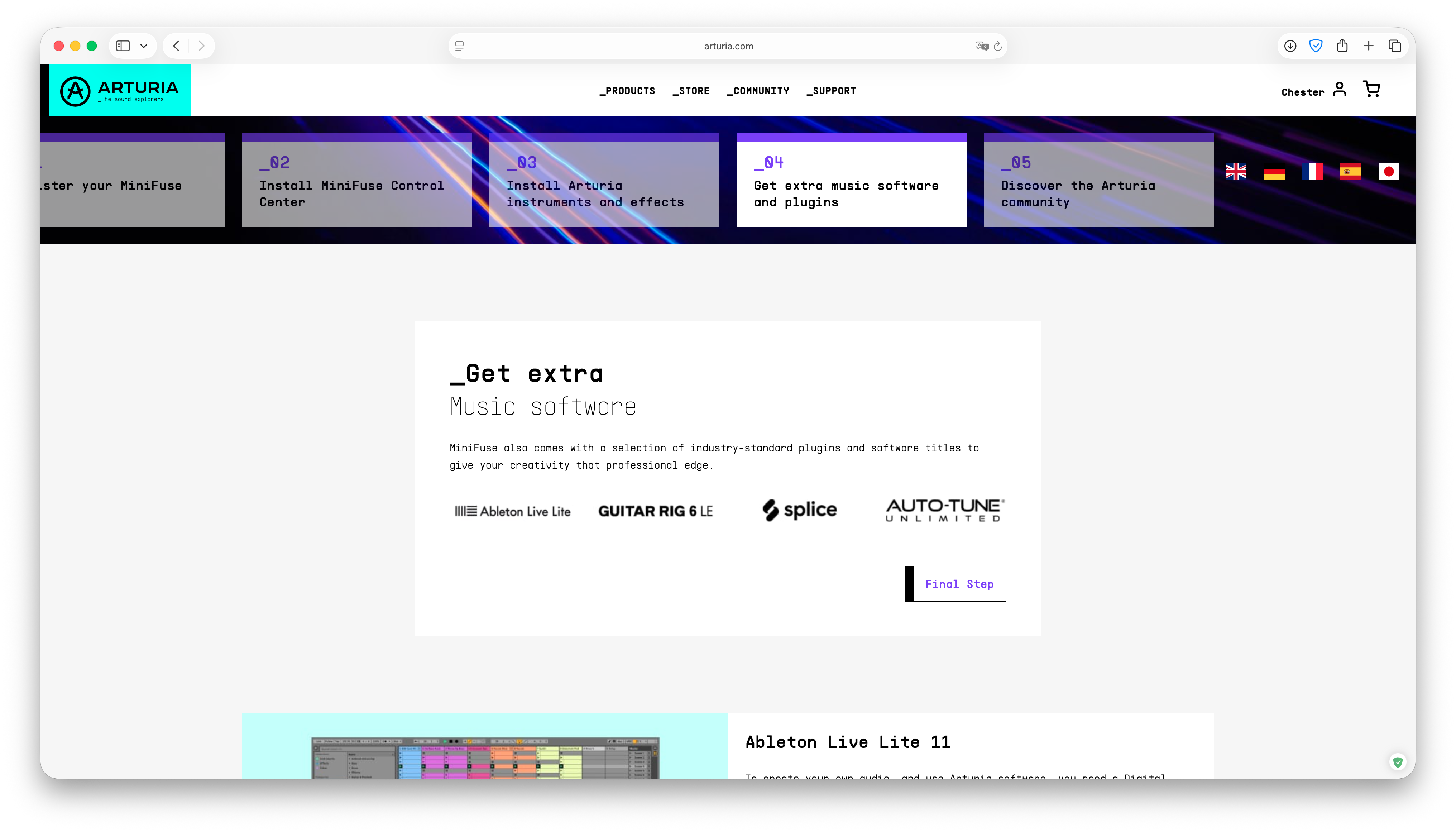Click the Final Step button

click(955, 583)
